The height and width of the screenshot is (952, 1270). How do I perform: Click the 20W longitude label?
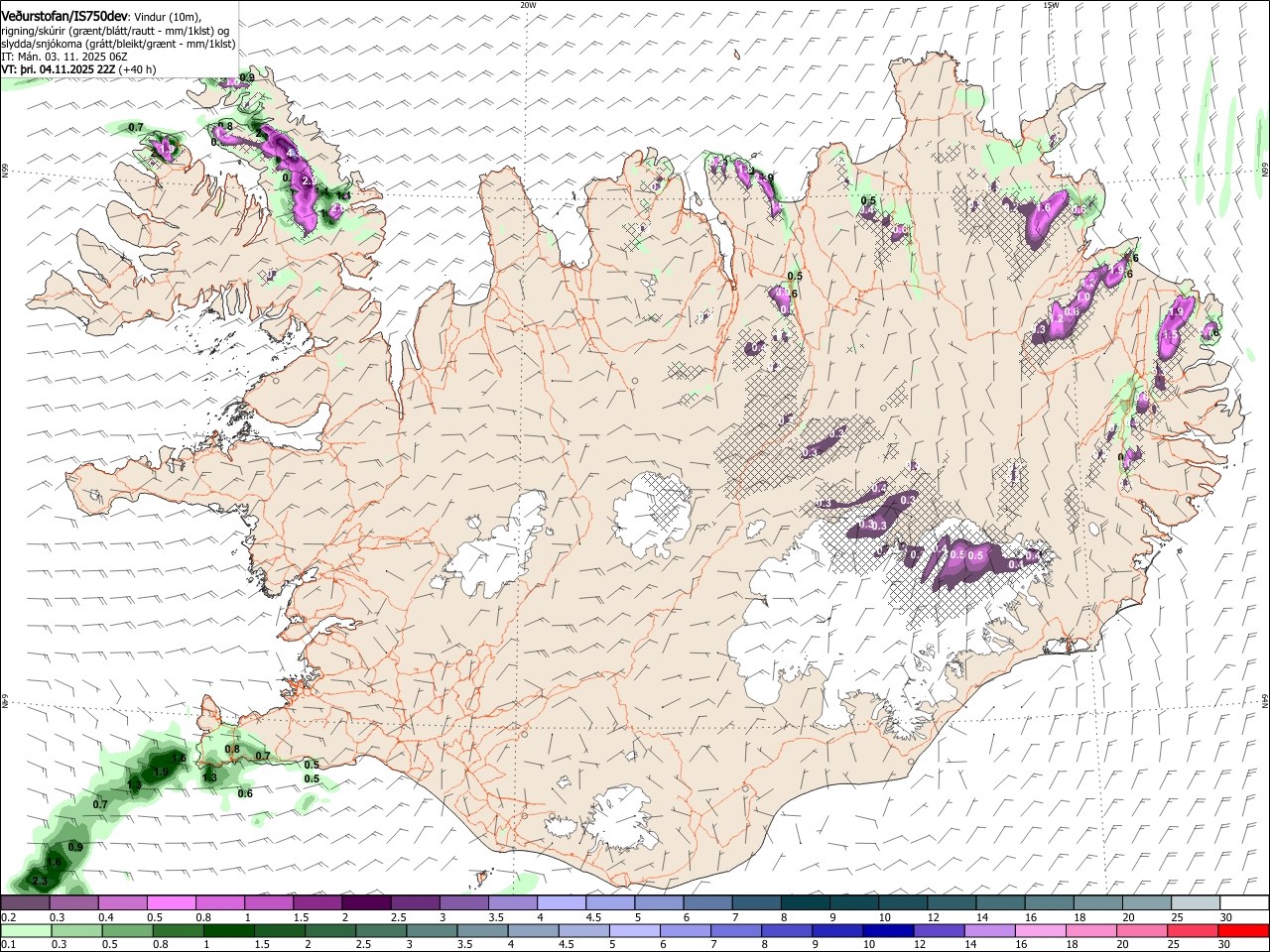click(528, 5)
